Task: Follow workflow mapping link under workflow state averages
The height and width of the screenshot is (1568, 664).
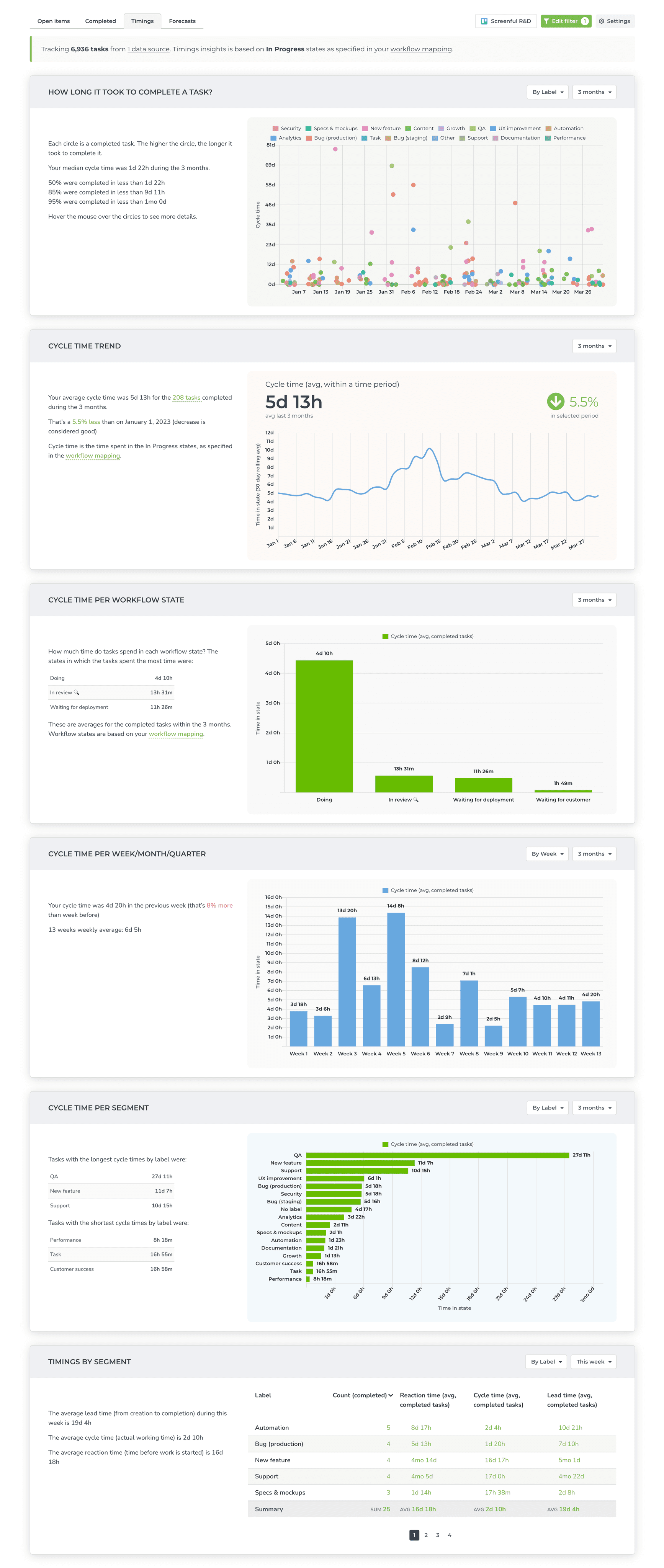Action: (176, 734)
